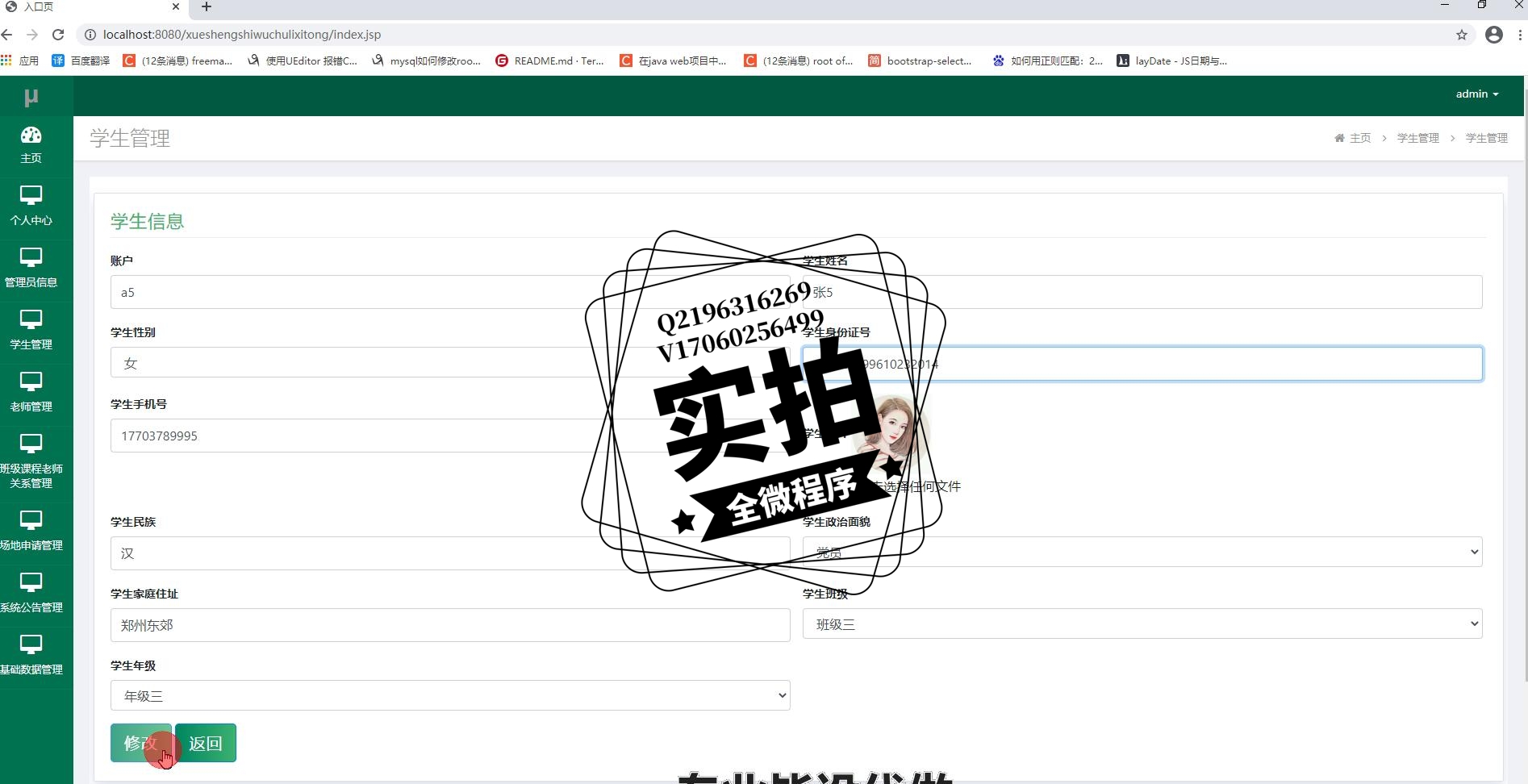The width and height of the screenshot is (1528, 784).
Task: Focus the 学生手机号 field with 17703789995
Action: point(450,436)
